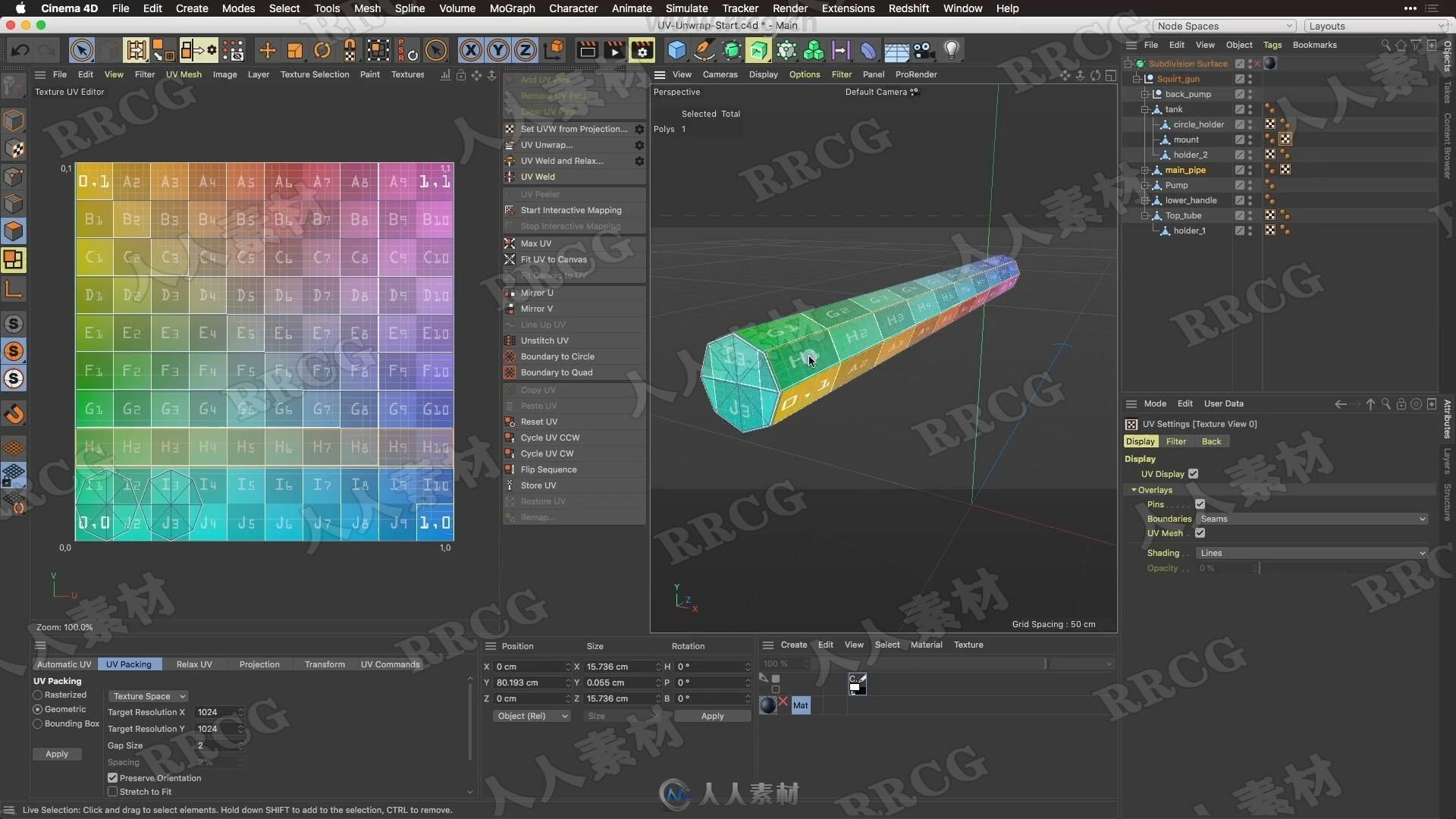Click UV Packing tab in bottom panel

pos(128,663)
